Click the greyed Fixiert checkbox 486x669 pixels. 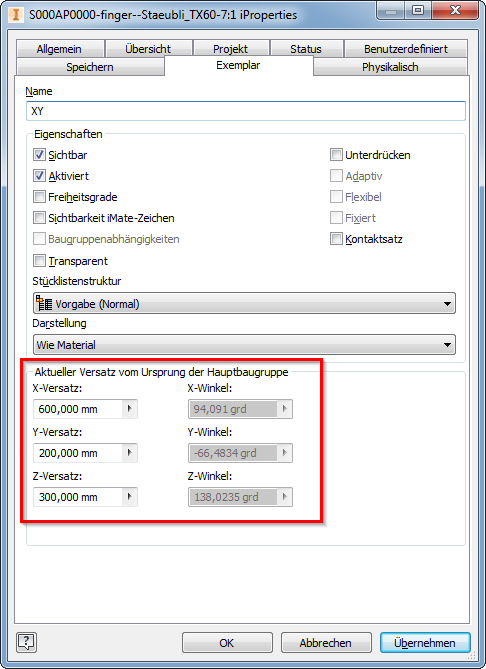pyautogui.click(x=336, y=218)
